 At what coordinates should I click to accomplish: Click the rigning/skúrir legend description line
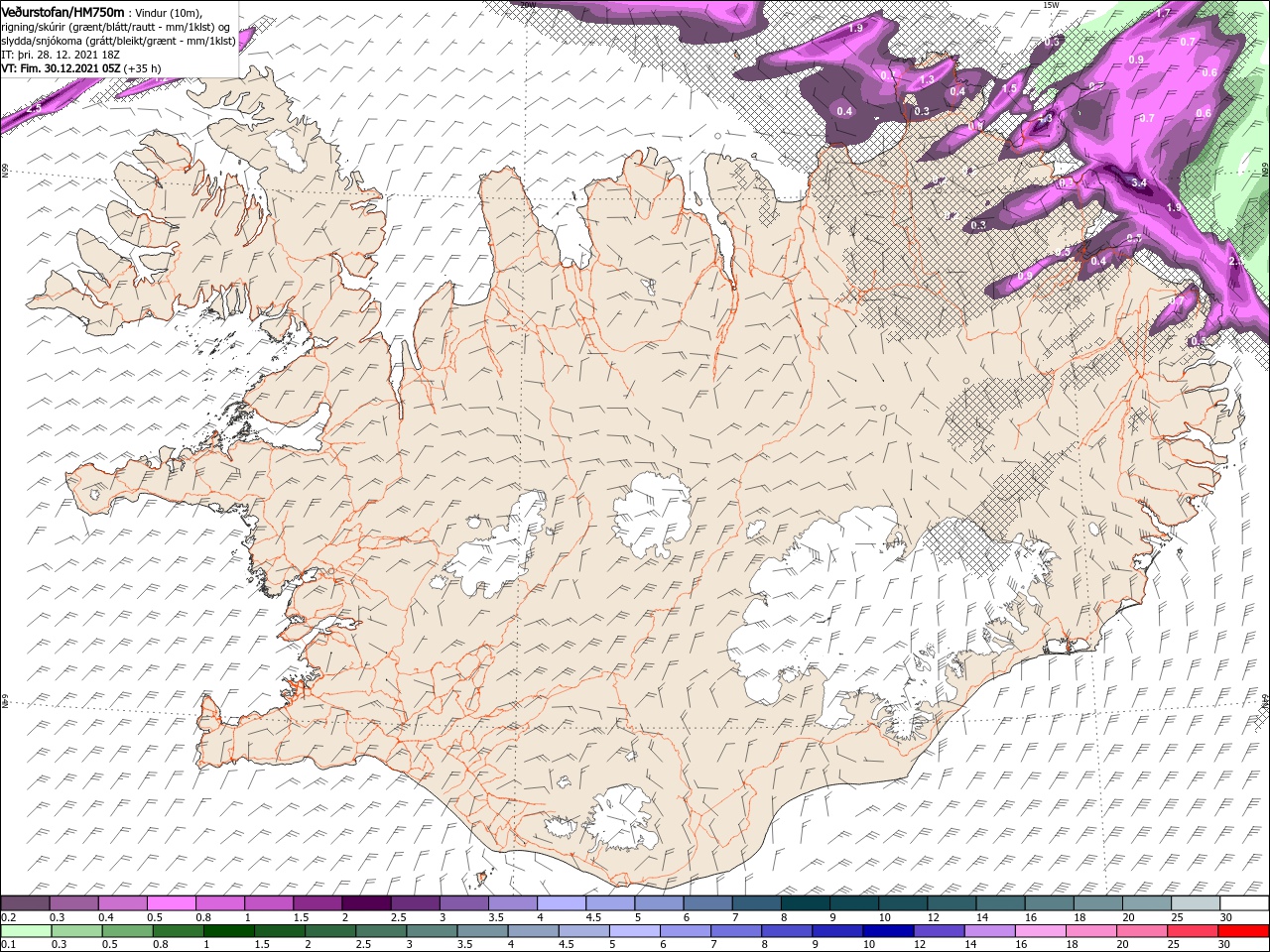coord(116,27)
